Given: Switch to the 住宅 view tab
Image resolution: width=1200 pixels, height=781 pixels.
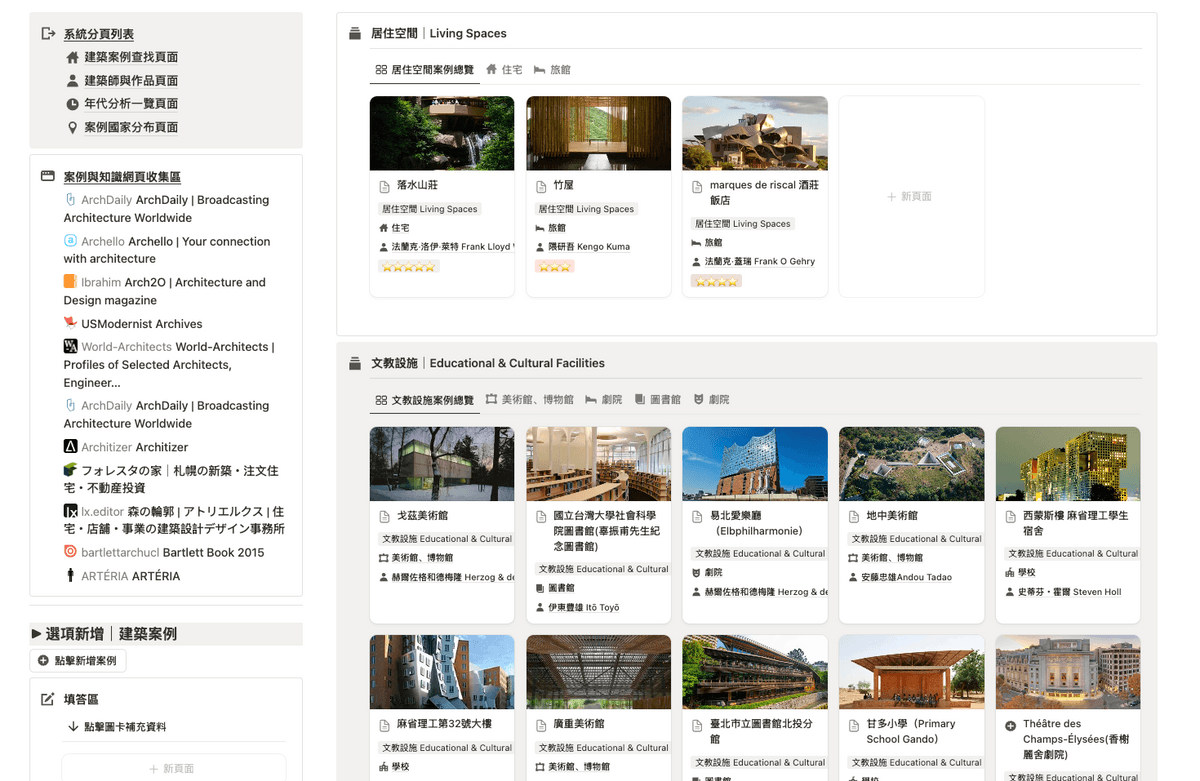Looking at the screenshot, I should [x=504, y=70].
